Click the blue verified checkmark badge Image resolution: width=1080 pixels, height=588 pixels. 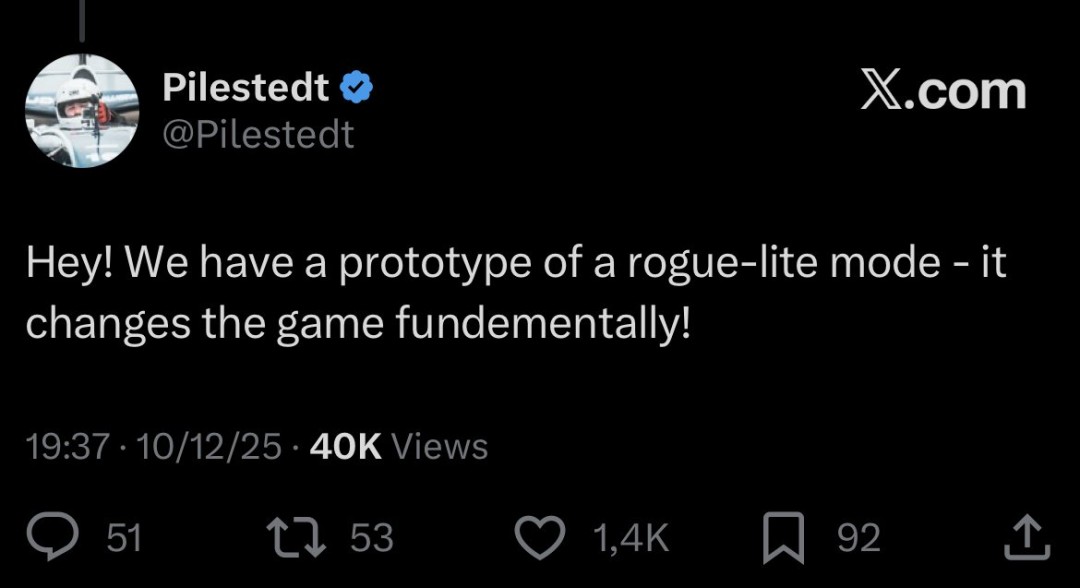coord(357,89)
